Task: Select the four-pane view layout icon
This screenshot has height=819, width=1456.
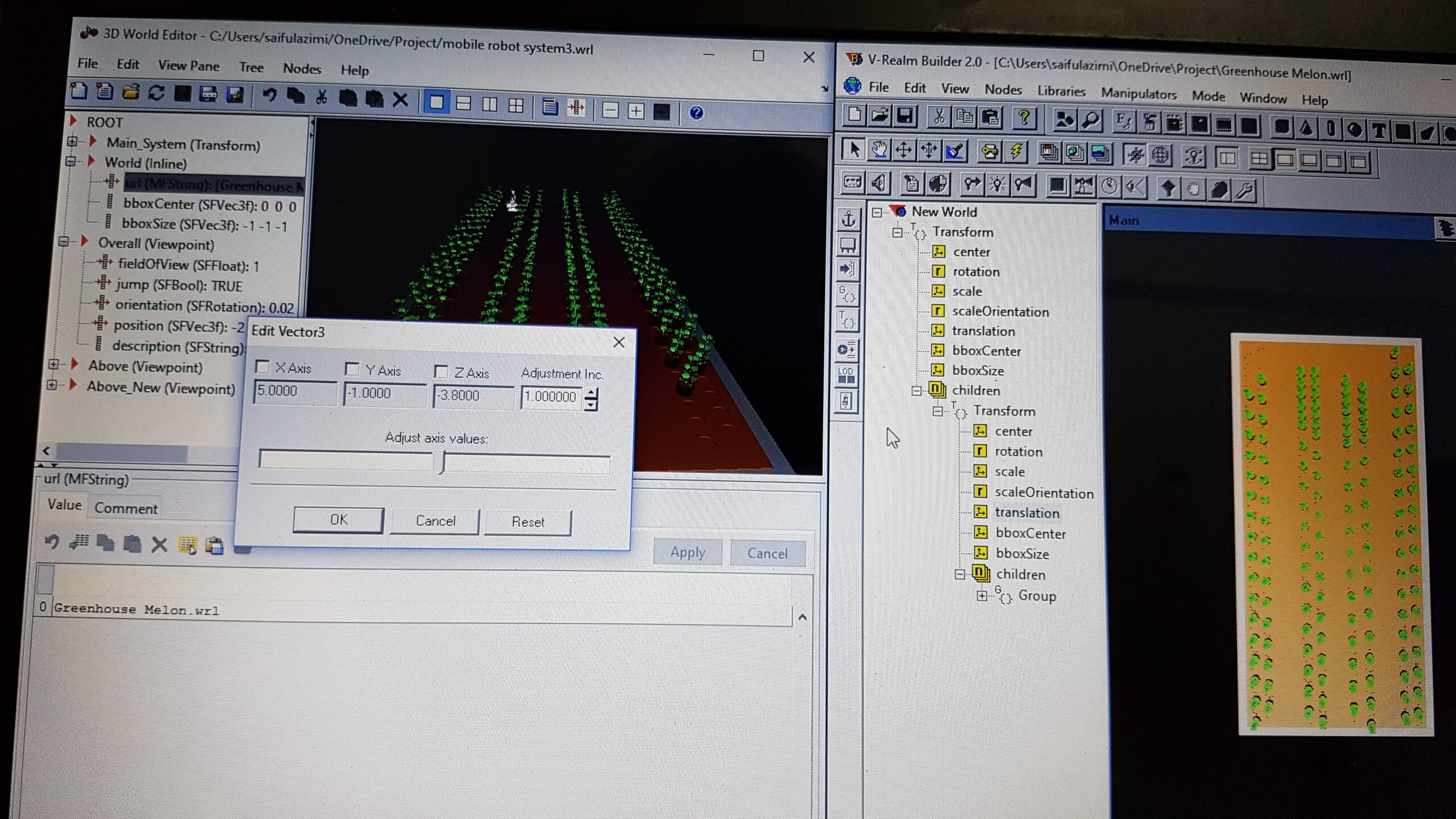Action: point(516,105)
